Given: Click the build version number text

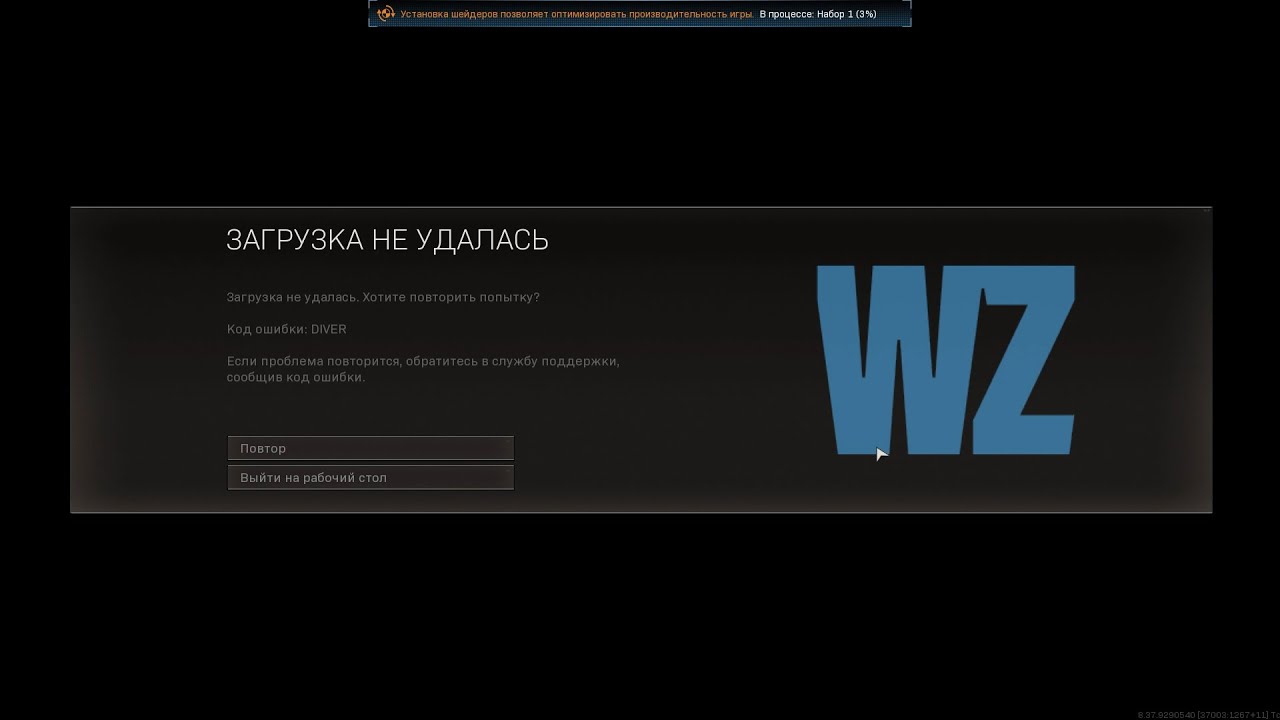Looking at the screenshot, I should click(x=1206, y=714).
